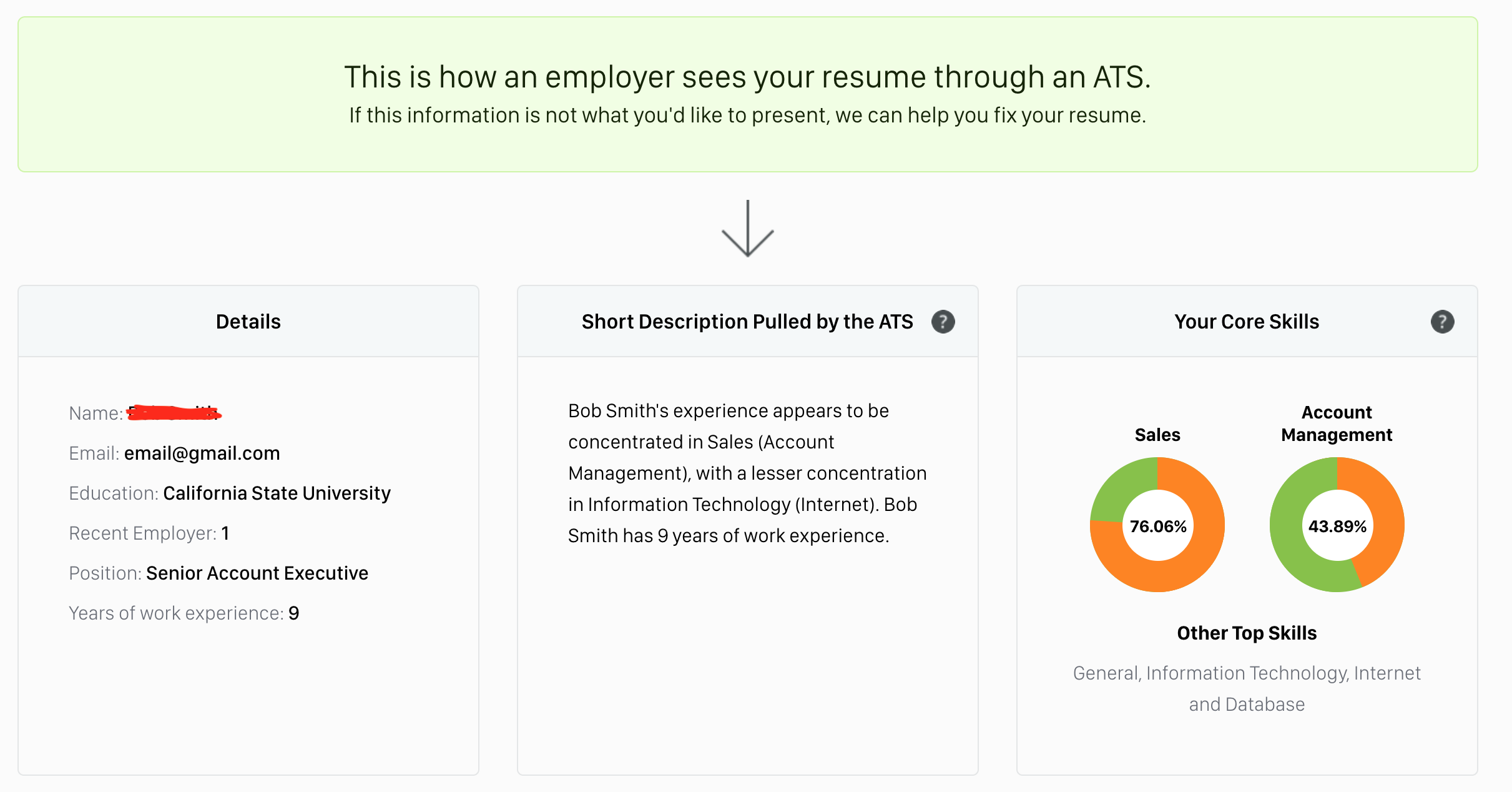Click the Recent Employer value
This screenshot has height=792, width=1512.
[x=225, y=533]
